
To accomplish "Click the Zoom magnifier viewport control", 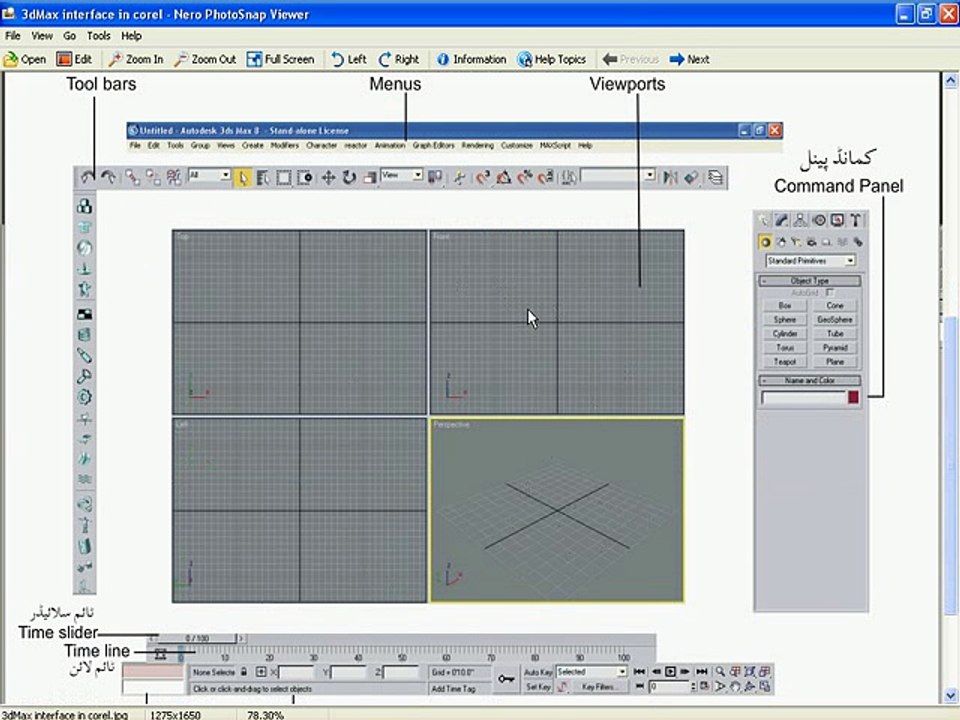I will (x=720, y=672).
